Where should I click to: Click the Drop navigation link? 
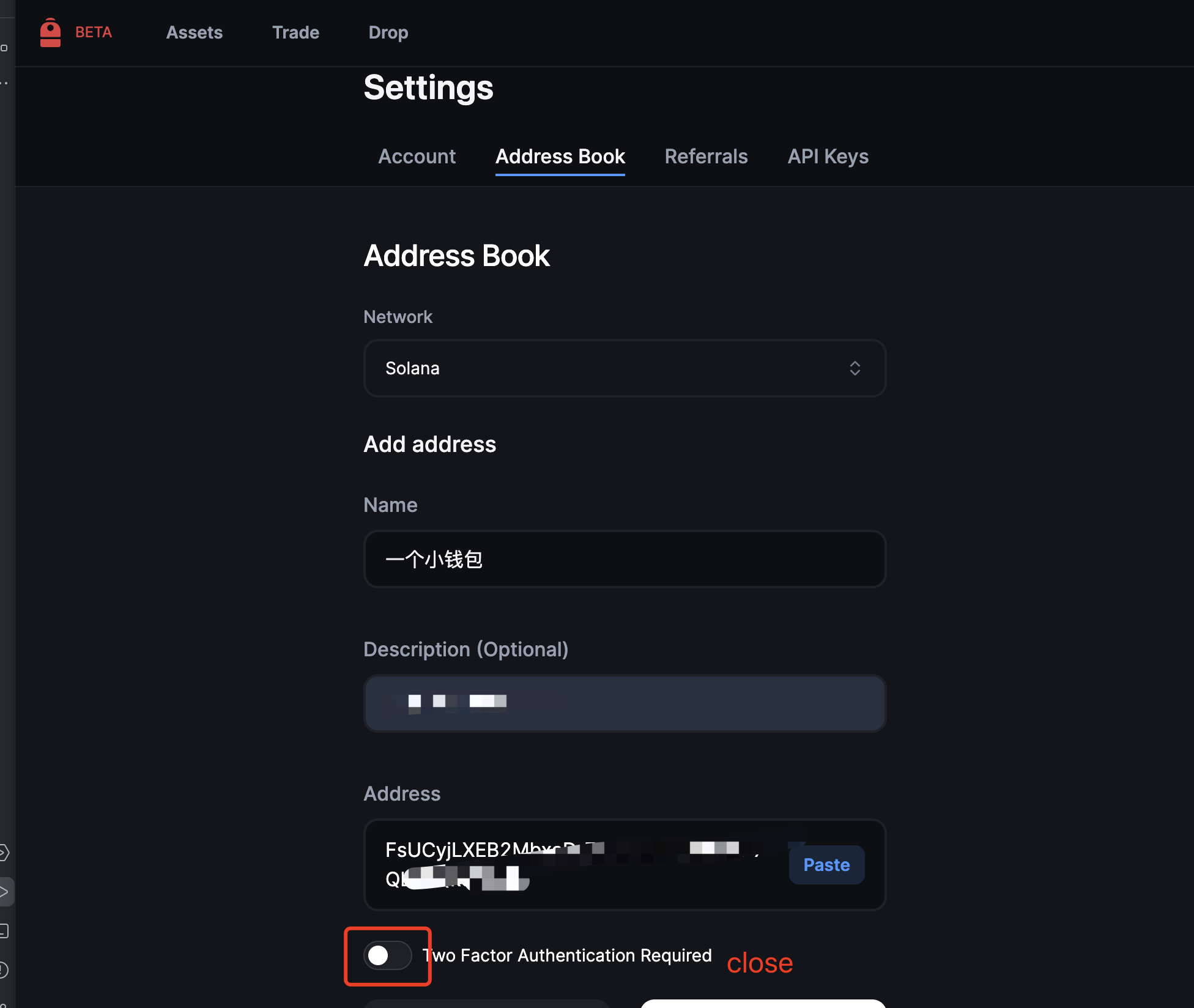click(x=388, y=32)
